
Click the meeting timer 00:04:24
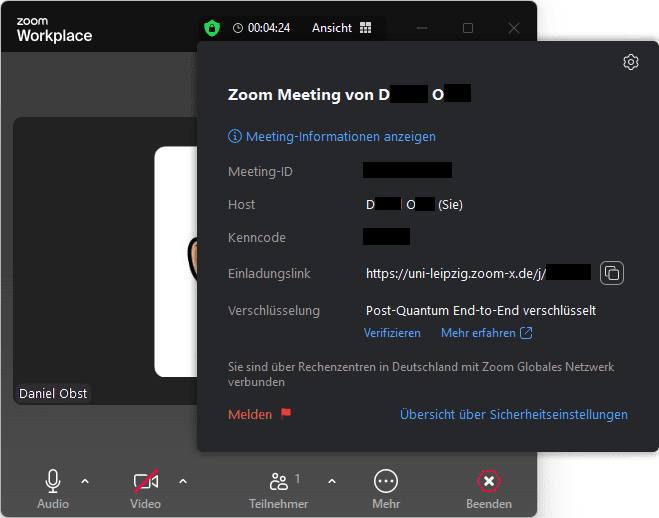pyautogui.click(x=269, y=28)
